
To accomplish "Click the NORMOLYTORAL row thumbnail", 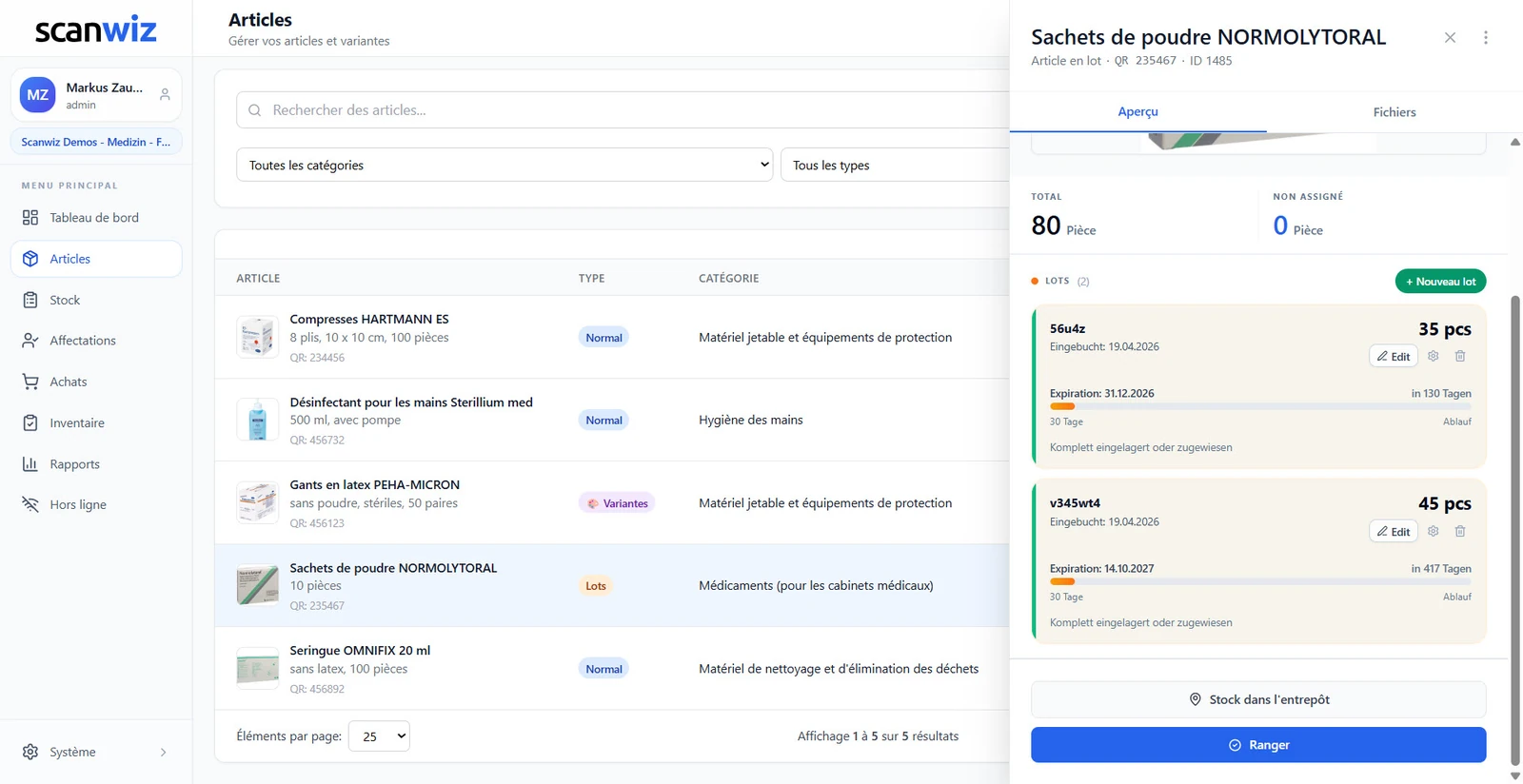I will click(258, 585).
